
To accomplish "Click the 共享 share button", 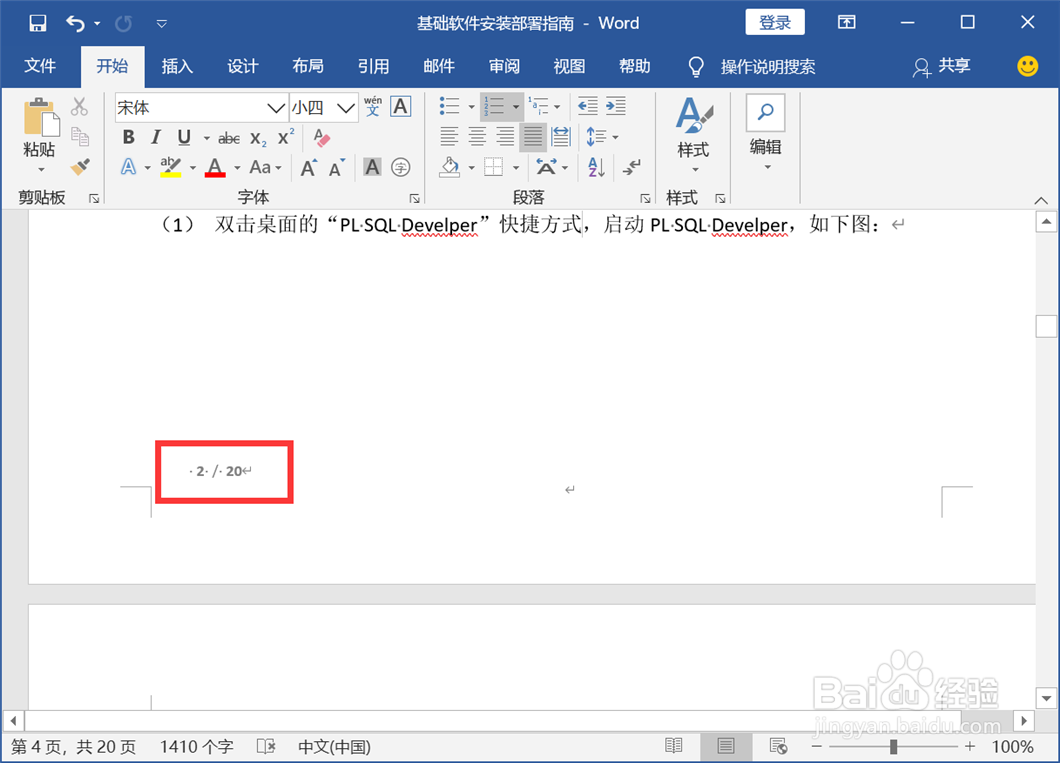I will point(942,66).
